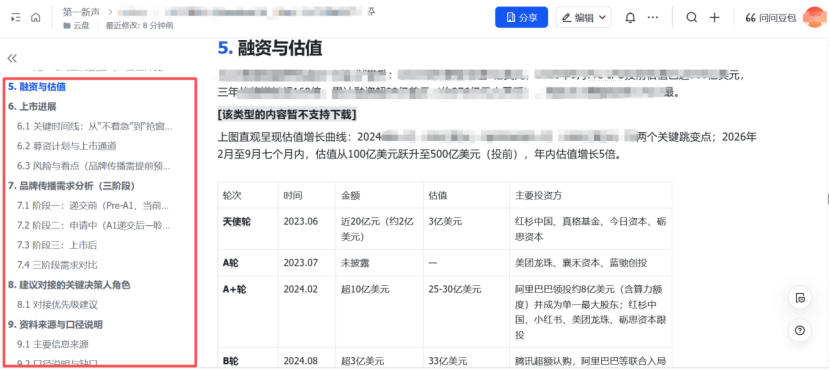
Task: Click the 轮次 table header cell
Action: pyautogui.click(x=248, y=195)
